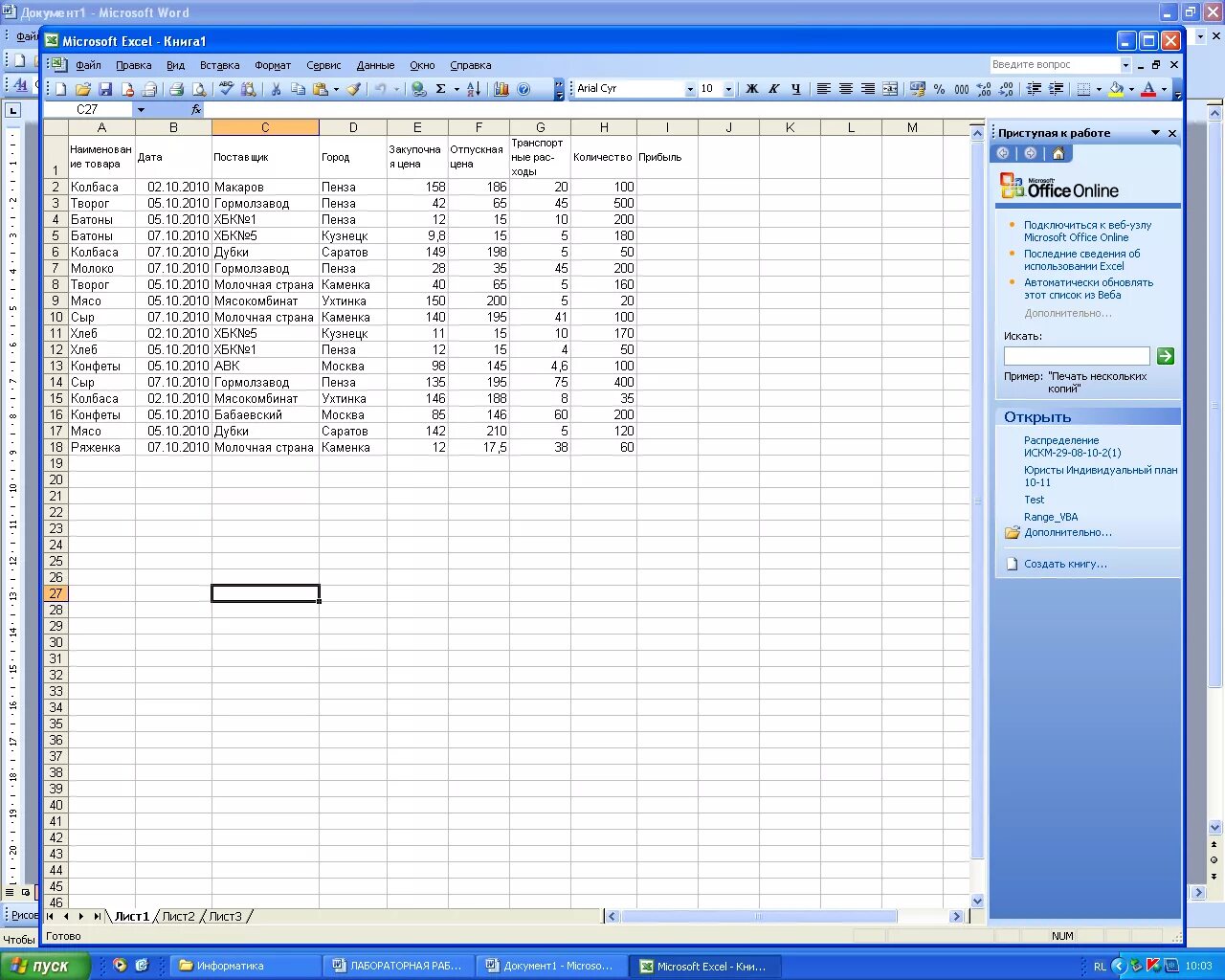Apply red font color A button
This screenshot has width=1225, height=980.
[1148, 89]
